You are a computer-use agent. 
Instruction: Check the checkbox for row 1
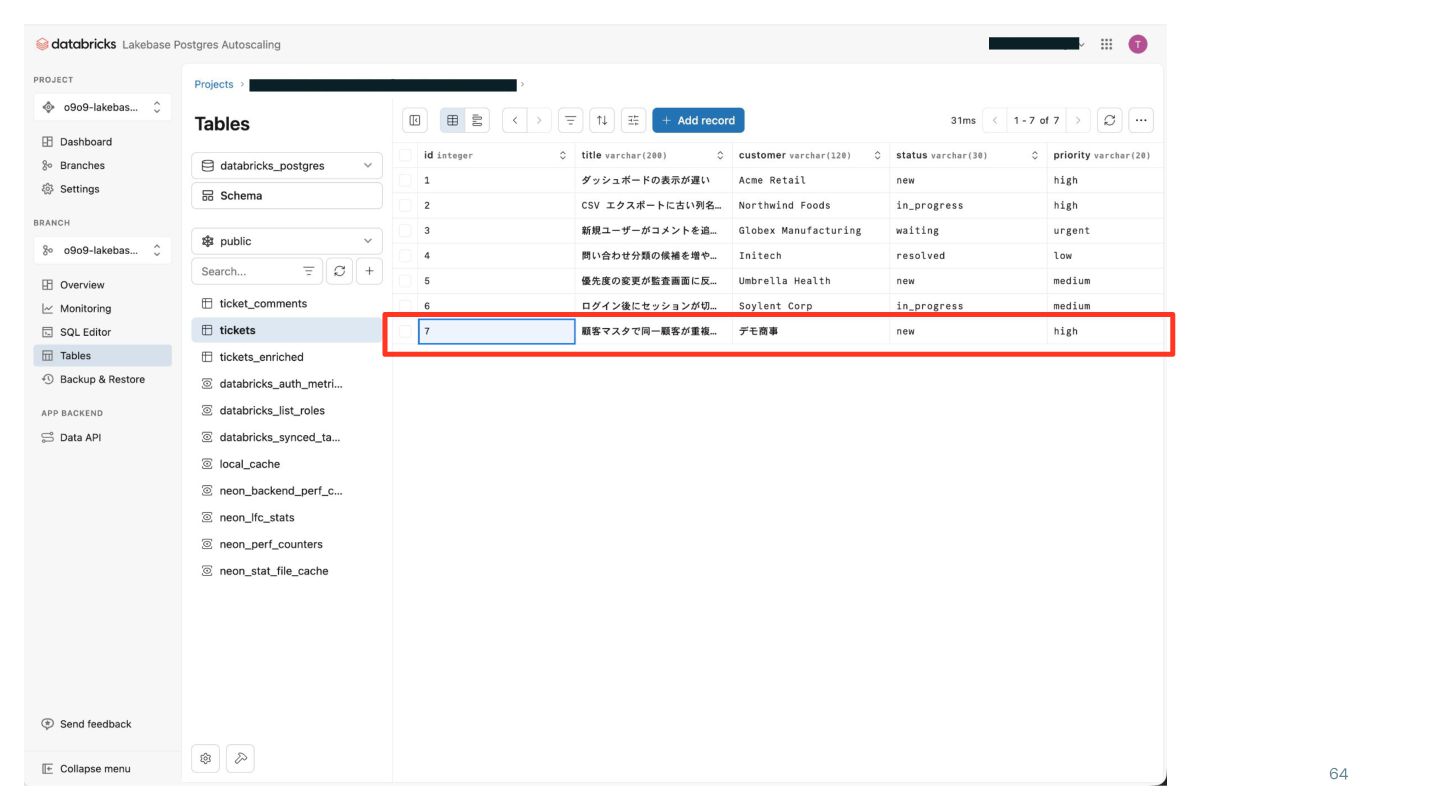(405, 180)
